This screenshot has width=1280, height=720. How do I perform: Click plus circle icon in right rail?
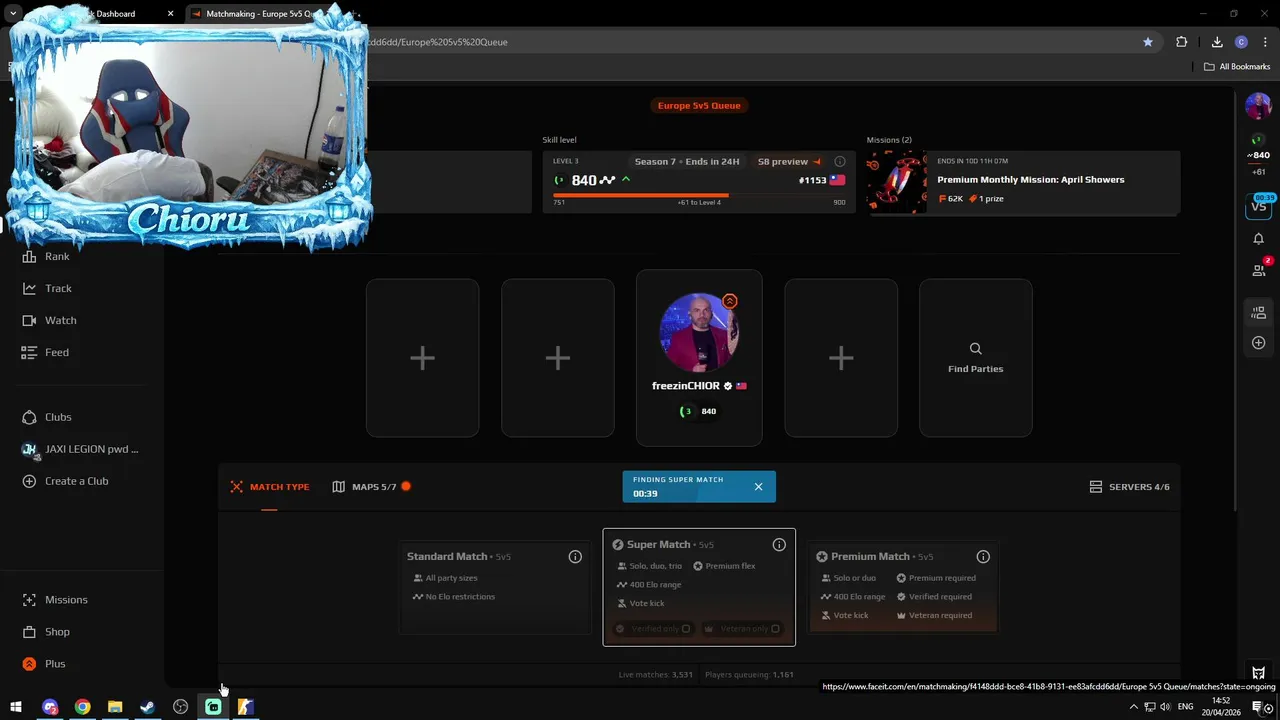click(x=1259, y=343)
